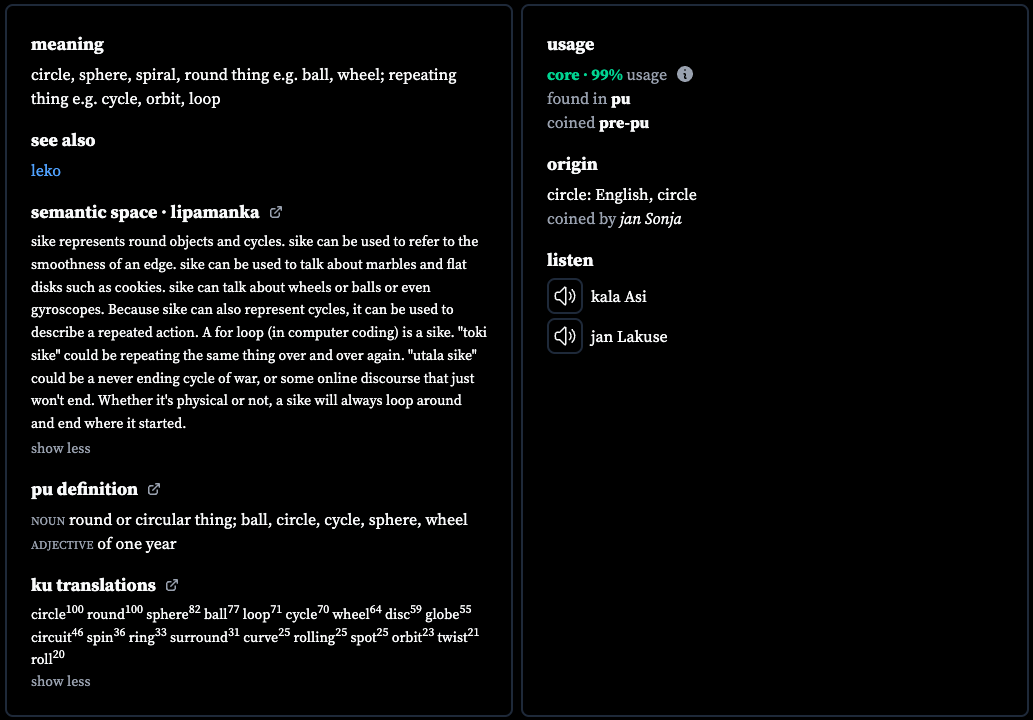The height and width of the screenshot is (720, 1033).
Task: Click the jan Lakuse speaker name
Action: pos(628,337)
